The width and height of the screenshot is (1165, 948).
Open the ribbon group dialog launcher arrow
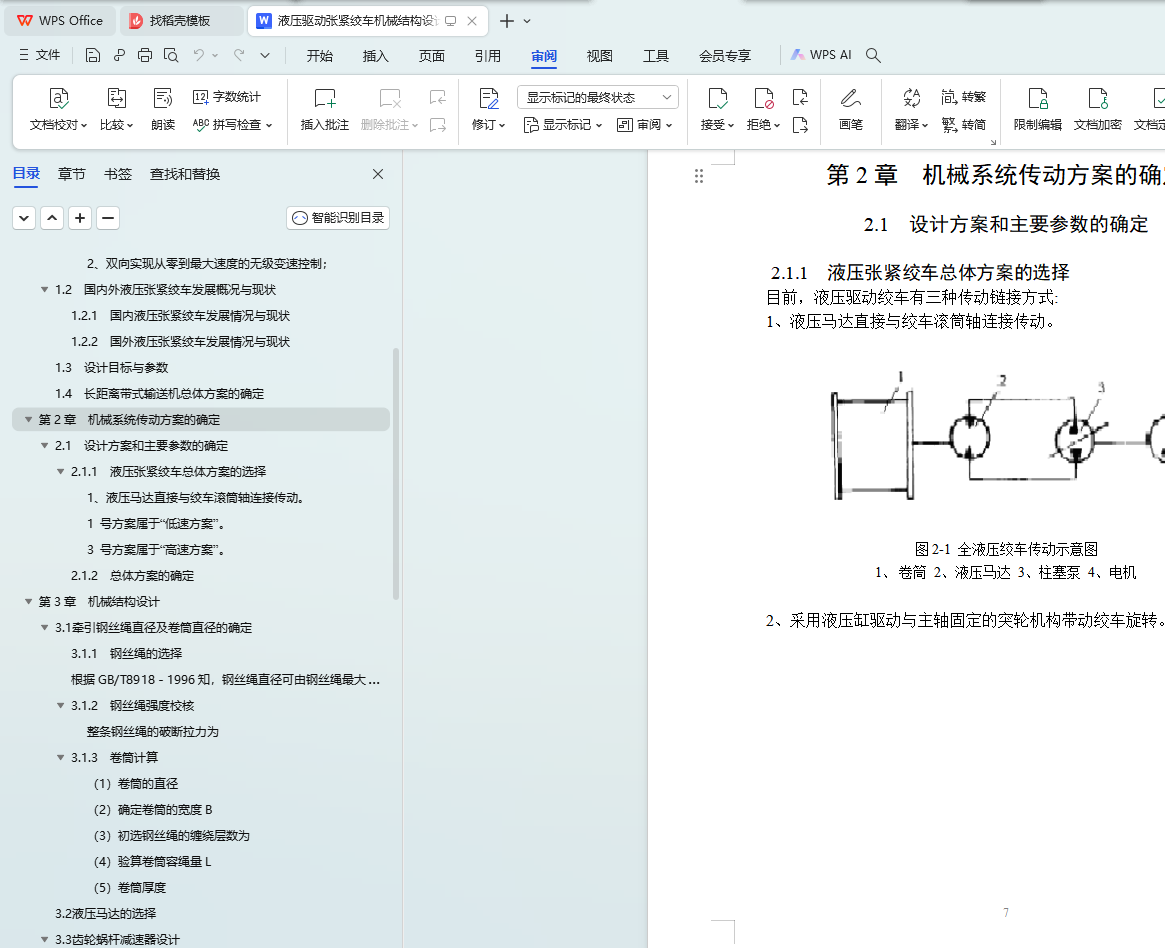993,142
